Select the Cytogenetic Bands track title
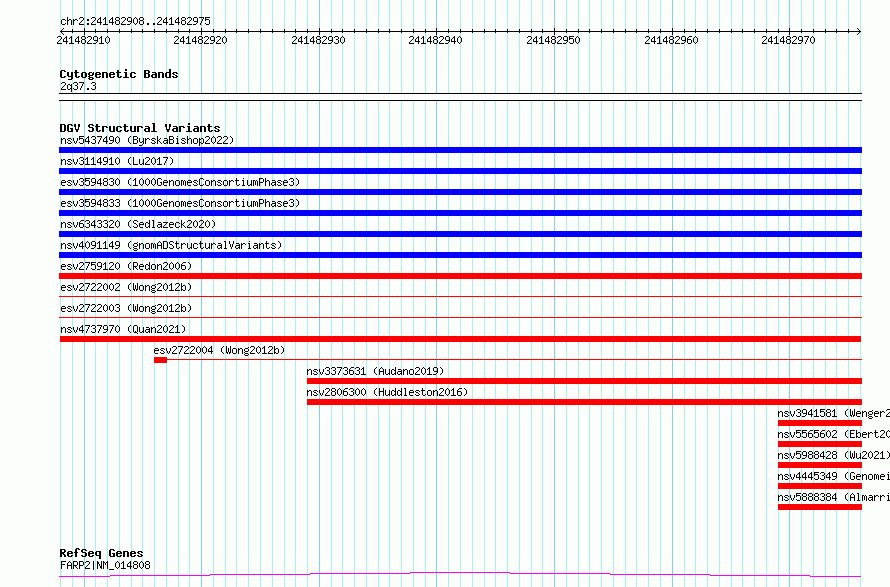This screenshot has height=587, width=890. [119, 74]
